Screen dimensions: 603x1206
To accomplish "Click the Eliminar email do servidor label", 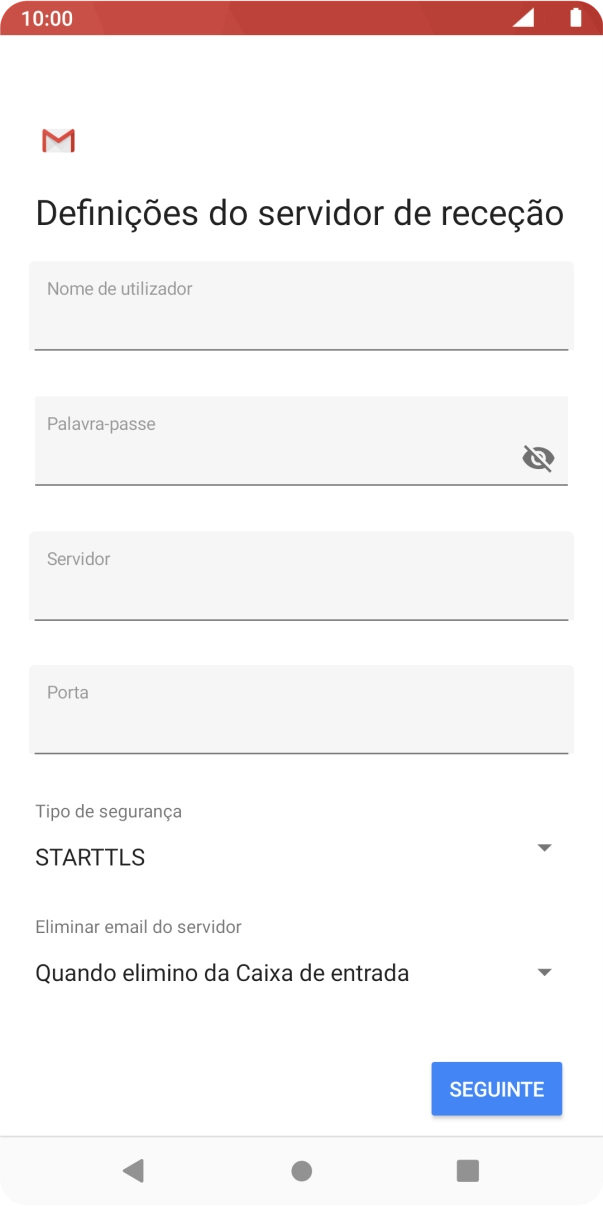I will (x=138, y=926).
